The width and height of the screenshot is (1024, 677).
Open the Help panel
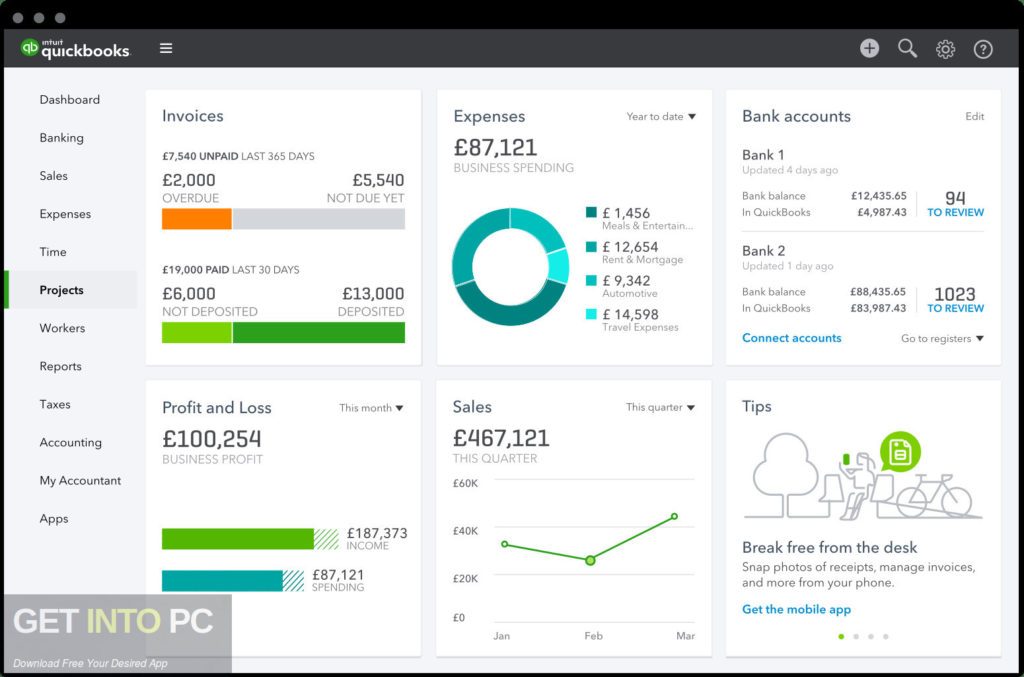click(983, 48)
